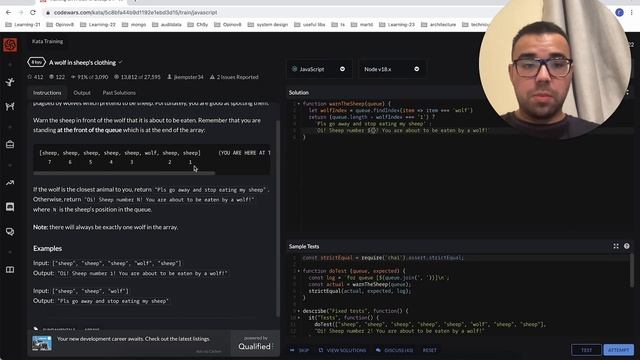Click the Codewars logo in sidebar
This screenshot has height=360, width=640.
point(10,44)
